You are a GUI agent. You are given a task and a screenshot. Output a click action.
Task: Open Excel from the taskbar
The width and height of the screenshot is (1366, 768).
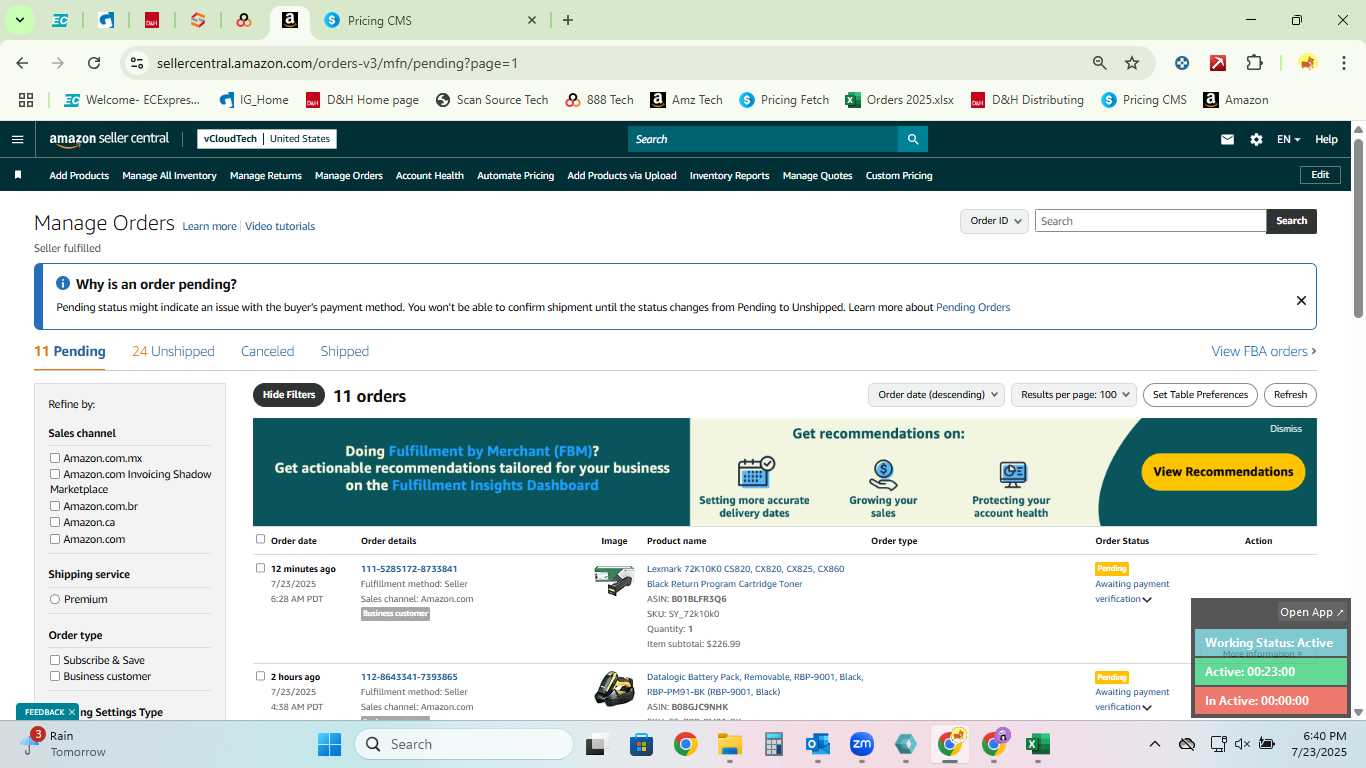tap(1037, 744)
